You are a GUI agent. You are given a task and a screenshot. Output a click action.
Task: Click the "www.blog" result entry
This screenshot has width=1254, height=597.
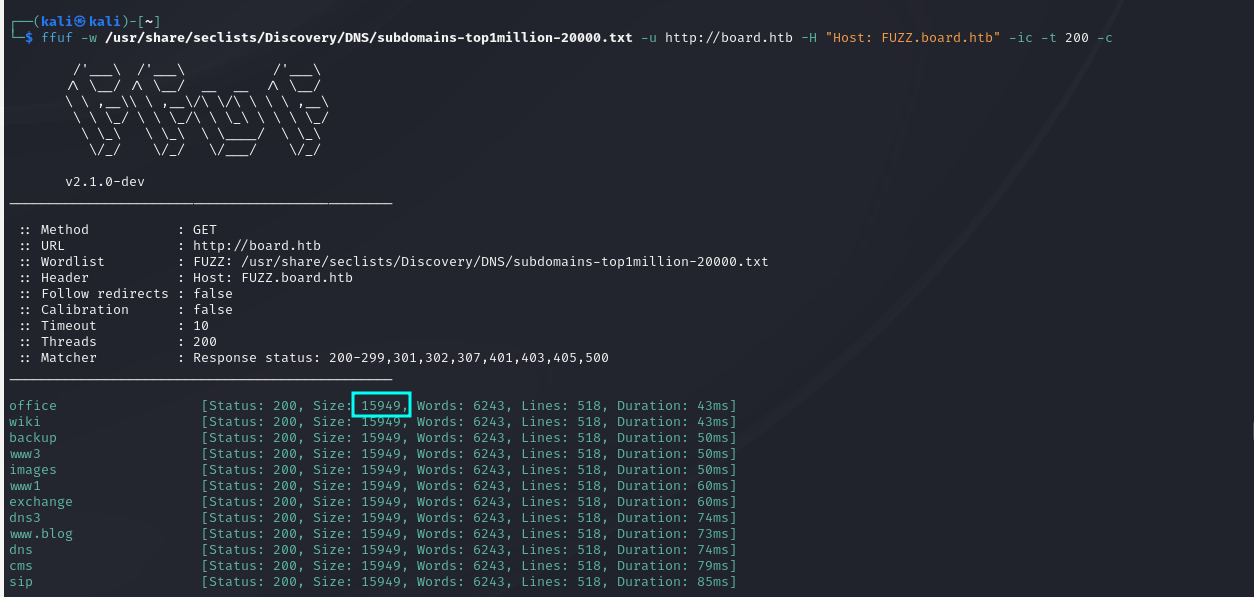pos(41,534)
